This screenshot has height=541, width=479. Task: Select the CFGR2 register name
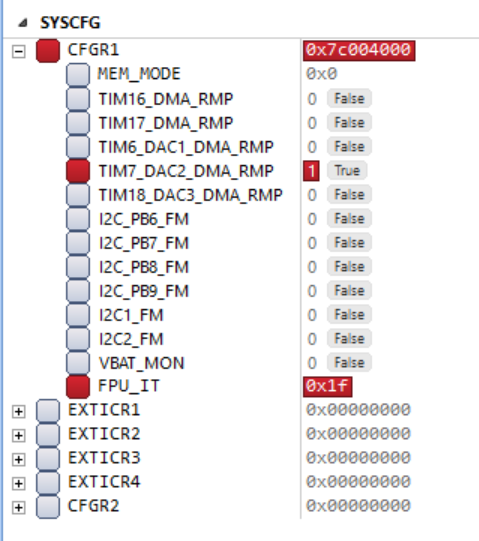[x=94, y=506]
